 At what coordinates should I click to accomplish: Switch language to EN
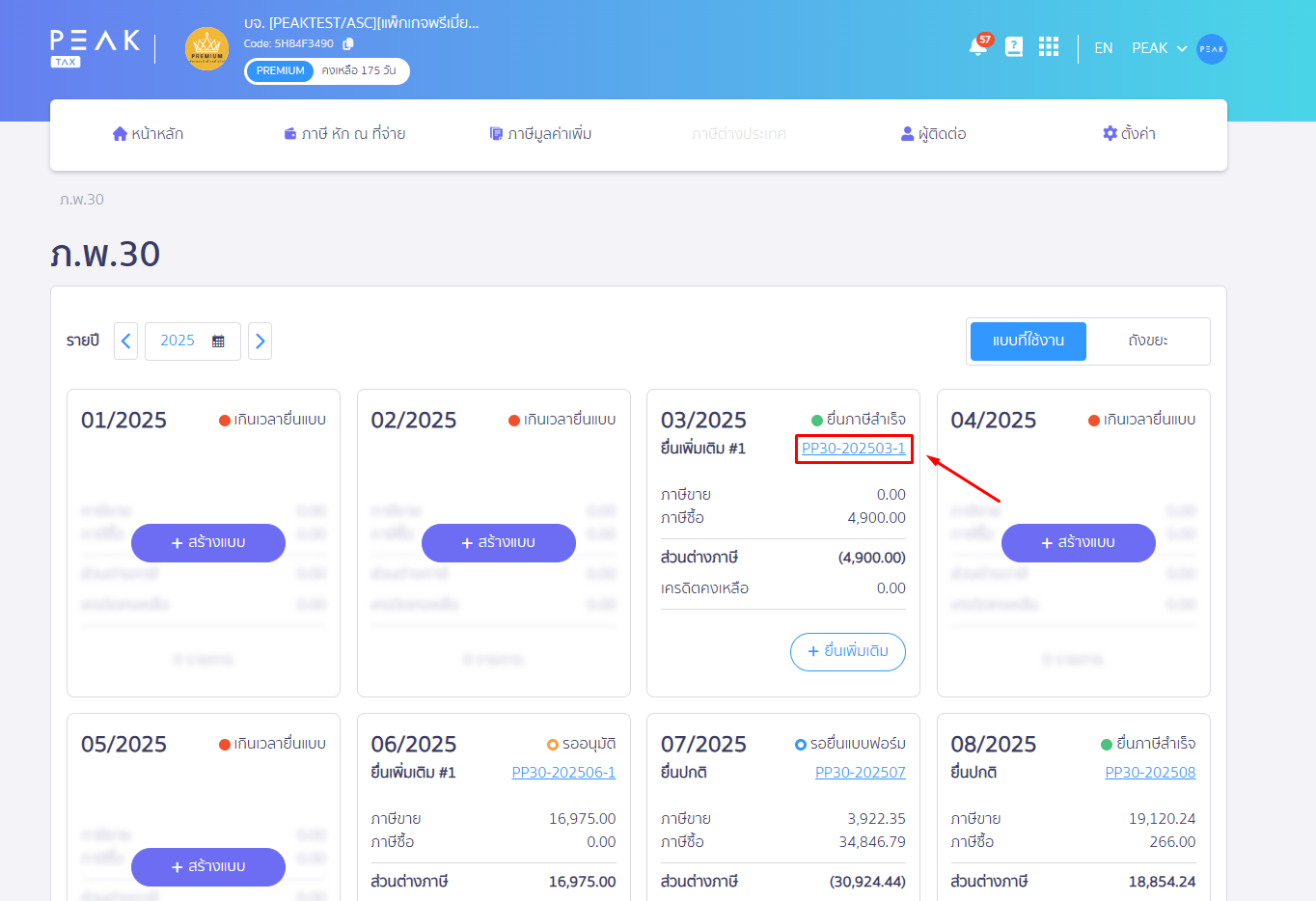click(1103, 48)
